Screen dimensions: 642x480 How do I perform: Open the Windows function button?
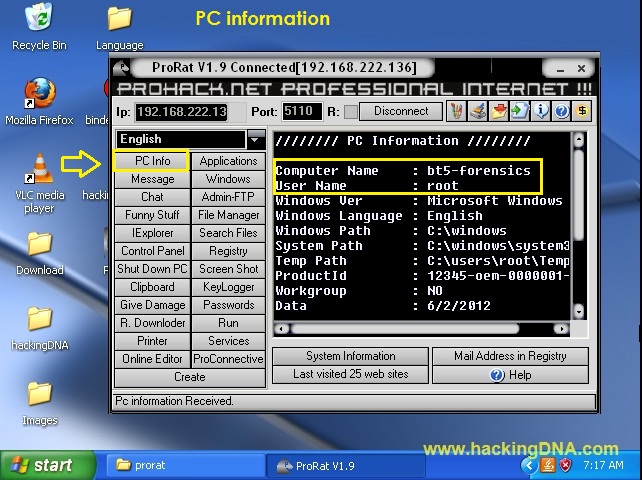(x=228, y=179)
